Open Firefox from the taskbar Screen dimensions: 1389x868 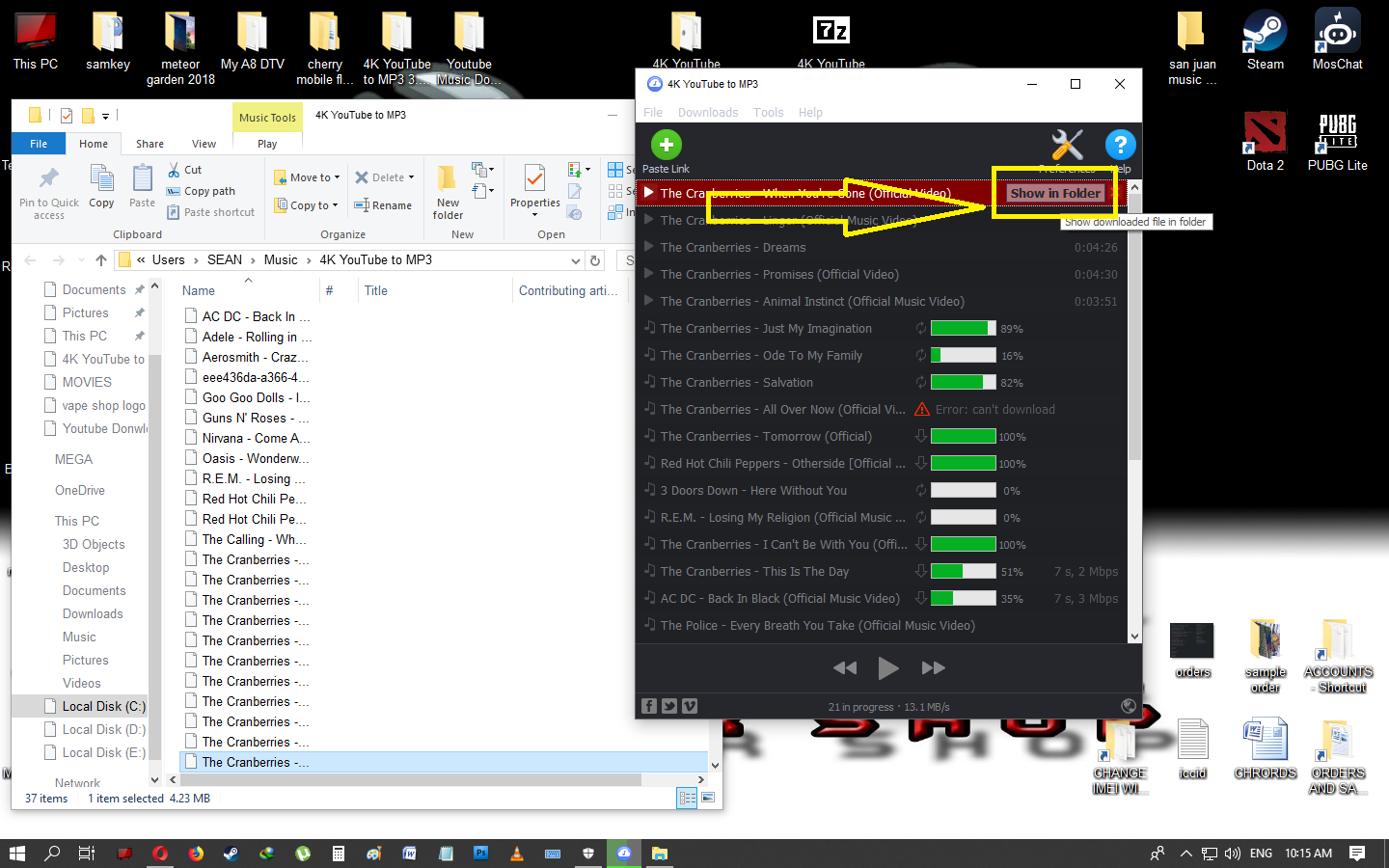[195, 854]
